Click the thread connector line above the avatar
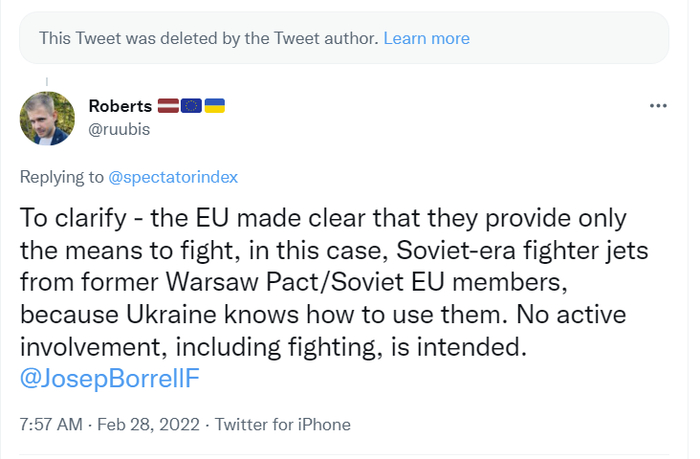This screenshot has height=459, width=700. click(x=47, y=80)
